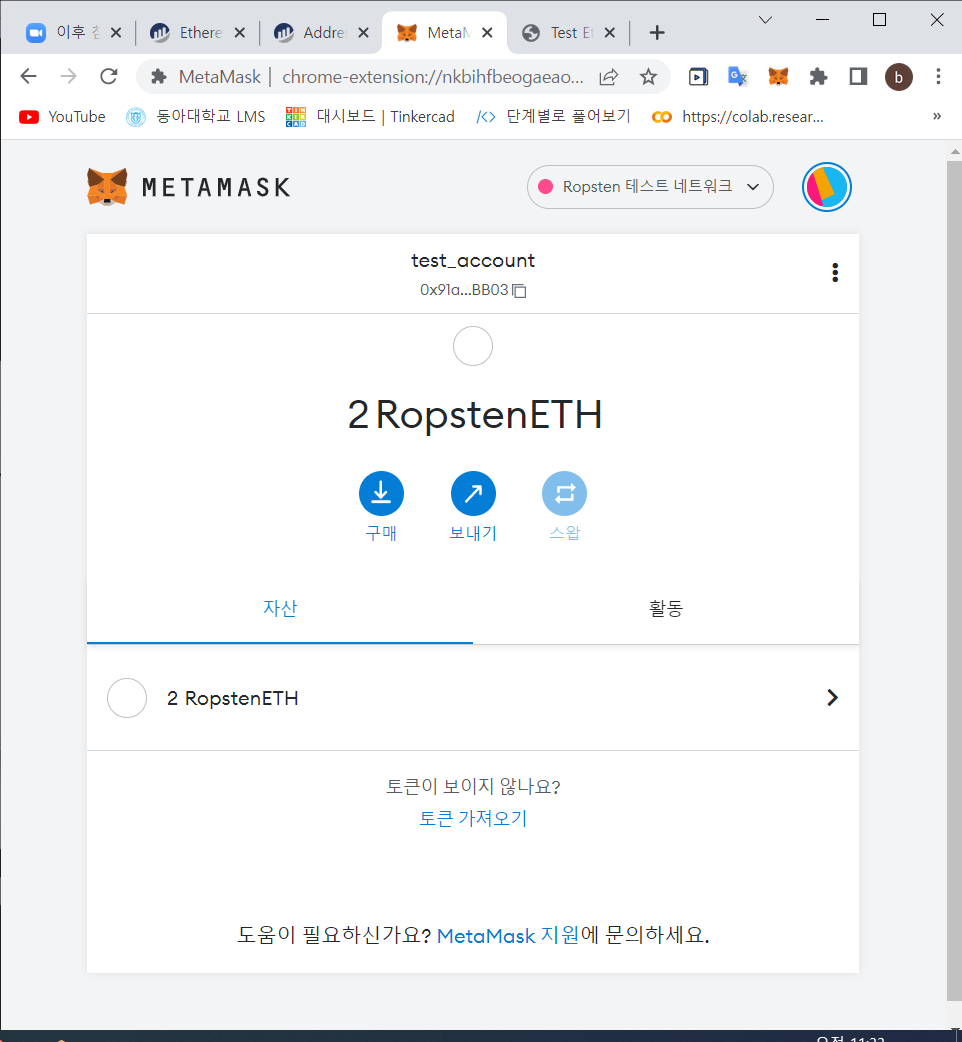Click the MetaMask fox logo
Screen dimensions: 962x1042
coord(107,187)
